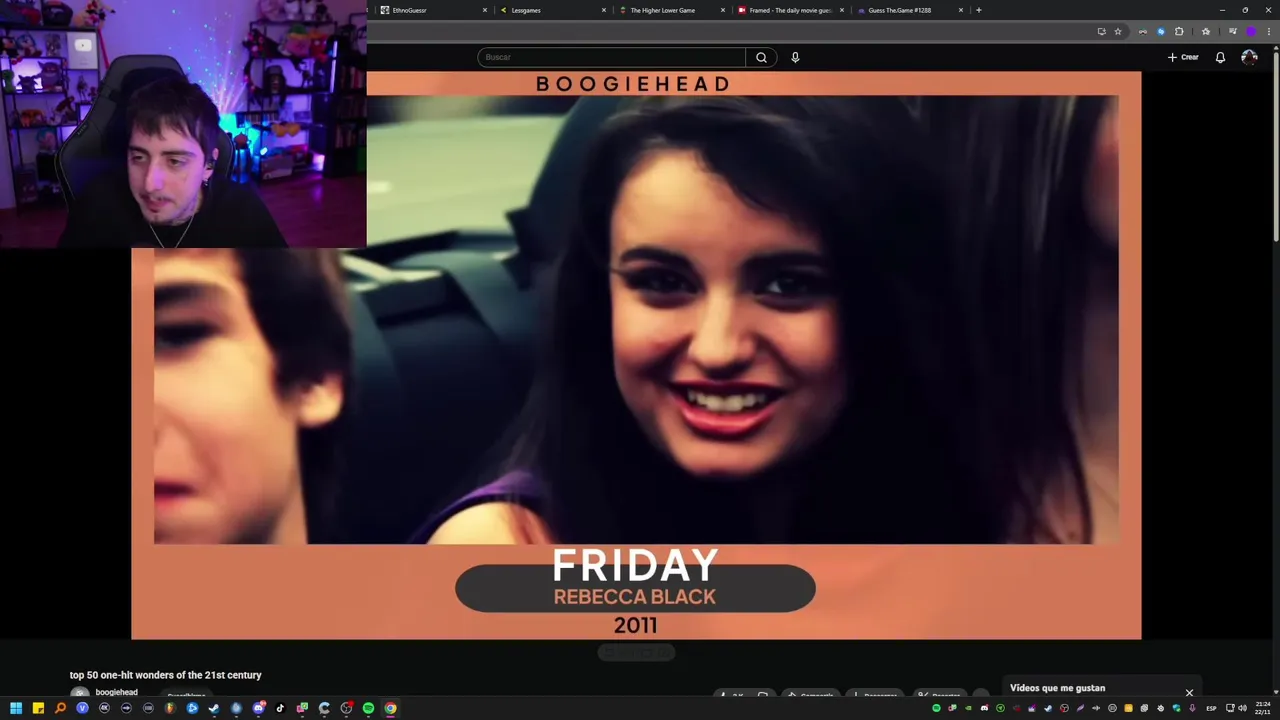This screenshot has height=720, width=1280.
Task: Open the purple V app in taskbar
Action: point(82,708)
